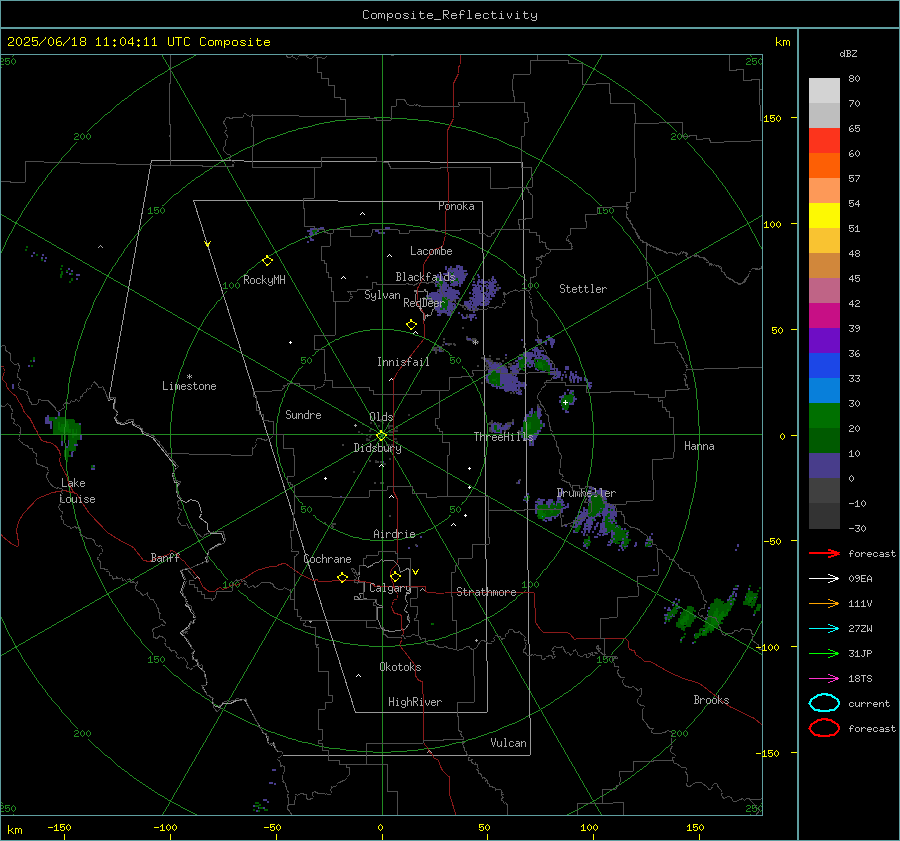The width and height of the screenshot is (900, 841).
Task: Click the Didsbury label
Action: pos(377,448)
